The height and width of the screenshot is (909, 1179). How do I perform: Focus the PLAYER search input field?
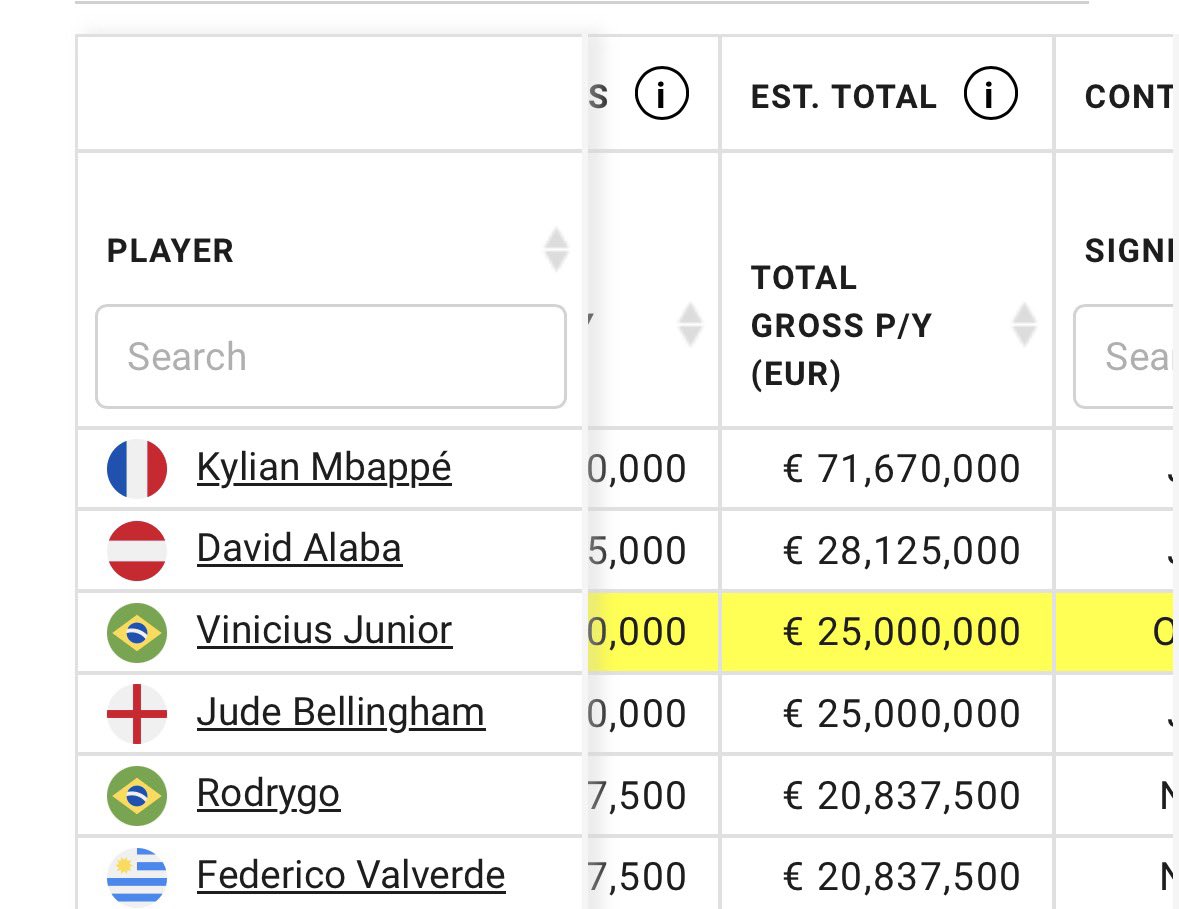[331, 356]
